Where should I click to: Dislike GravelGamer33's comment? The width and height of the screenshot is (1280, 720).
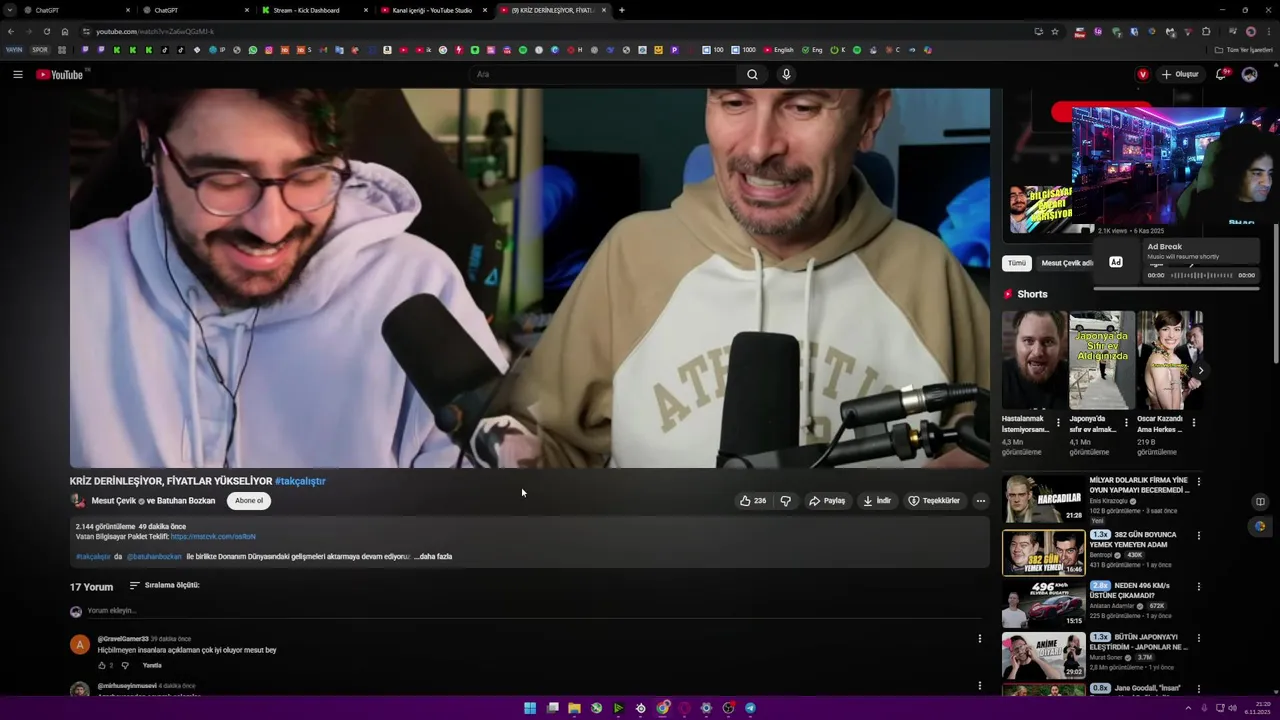pos(125,665)
